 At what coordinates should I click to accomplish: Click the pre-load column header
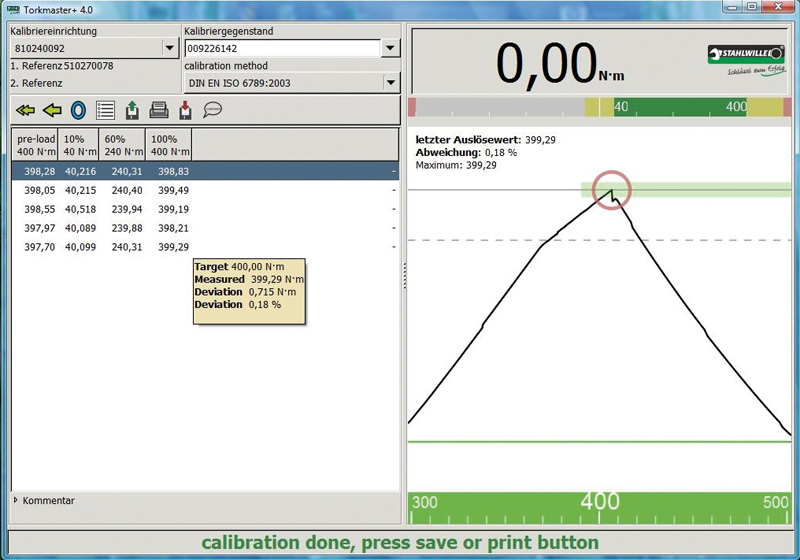(x=34, y=145)
